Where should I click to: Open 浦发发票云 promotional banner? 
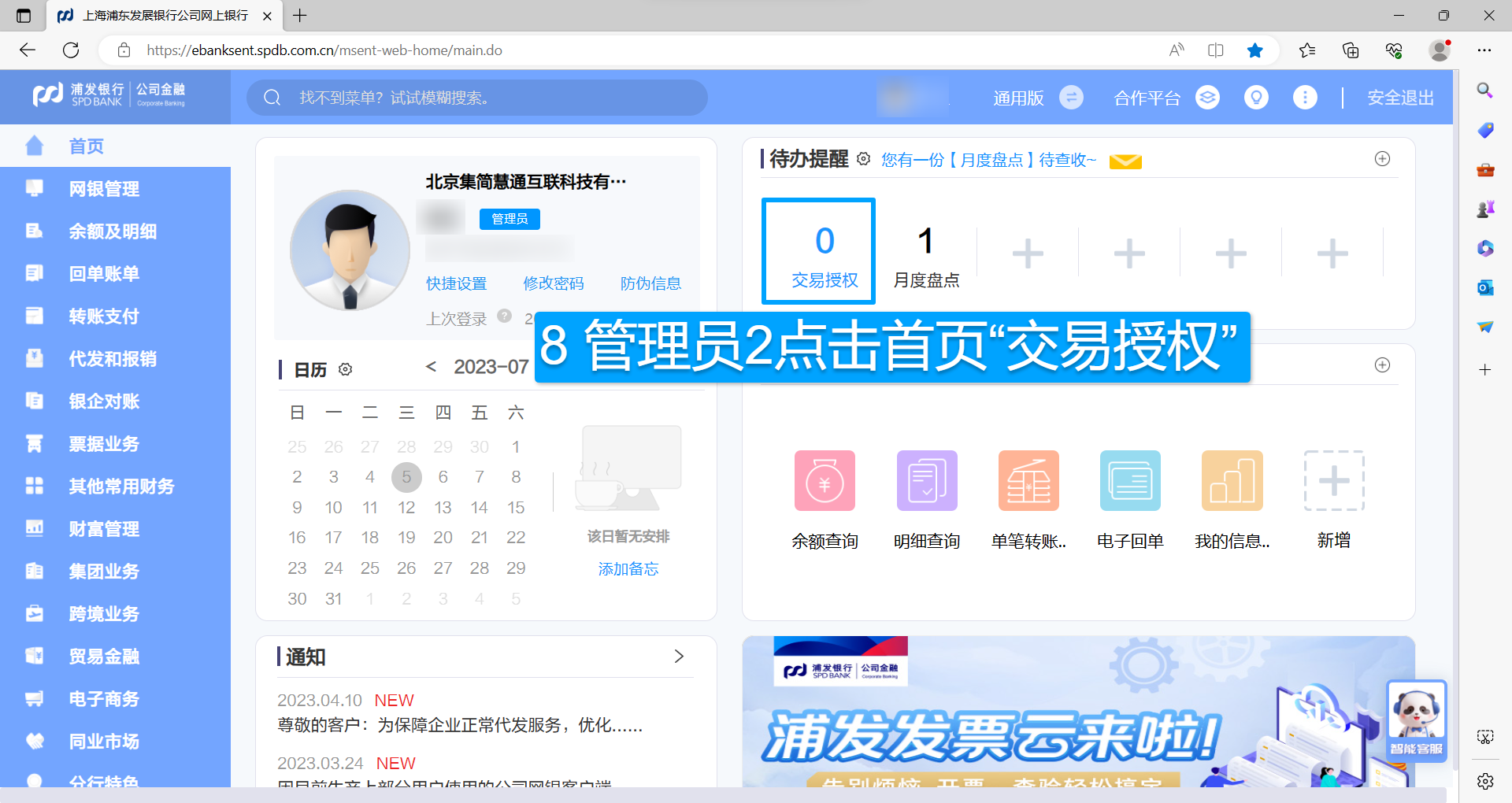(x=1078, y=712)
